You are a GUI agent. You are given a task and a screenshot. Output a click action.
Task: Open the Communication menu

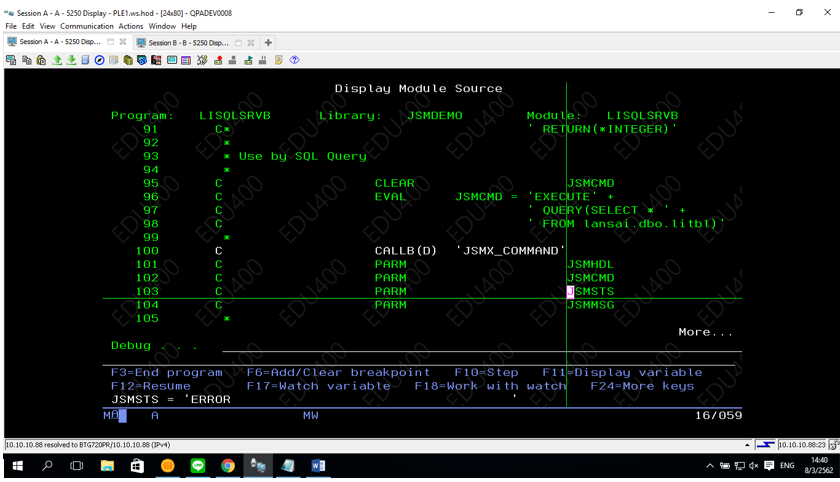[87, 26]
